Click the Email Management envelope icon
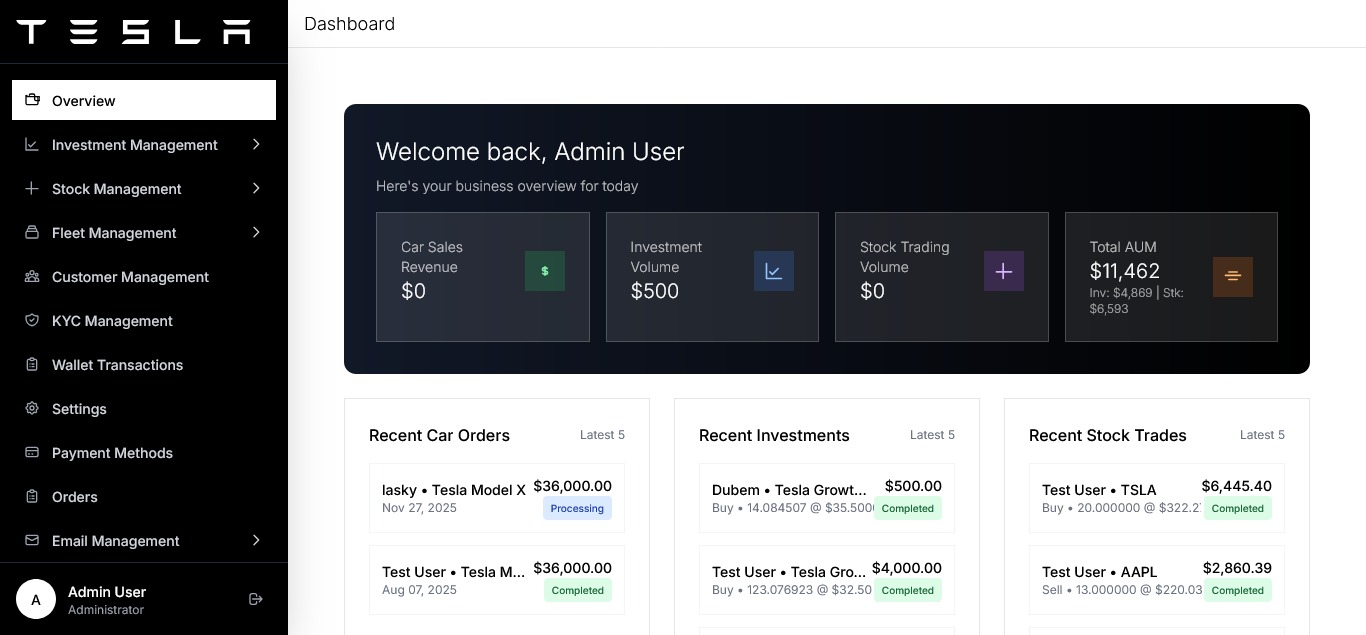This screenshot has height=635, width=1366. coord(32,540)
